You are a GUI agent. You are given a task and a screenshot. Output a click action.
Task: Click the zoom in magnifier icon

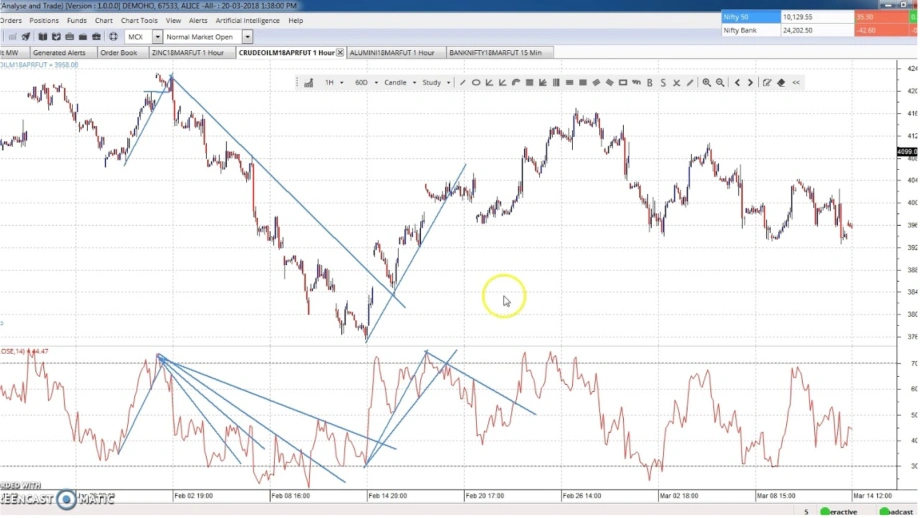pos(706,83)
